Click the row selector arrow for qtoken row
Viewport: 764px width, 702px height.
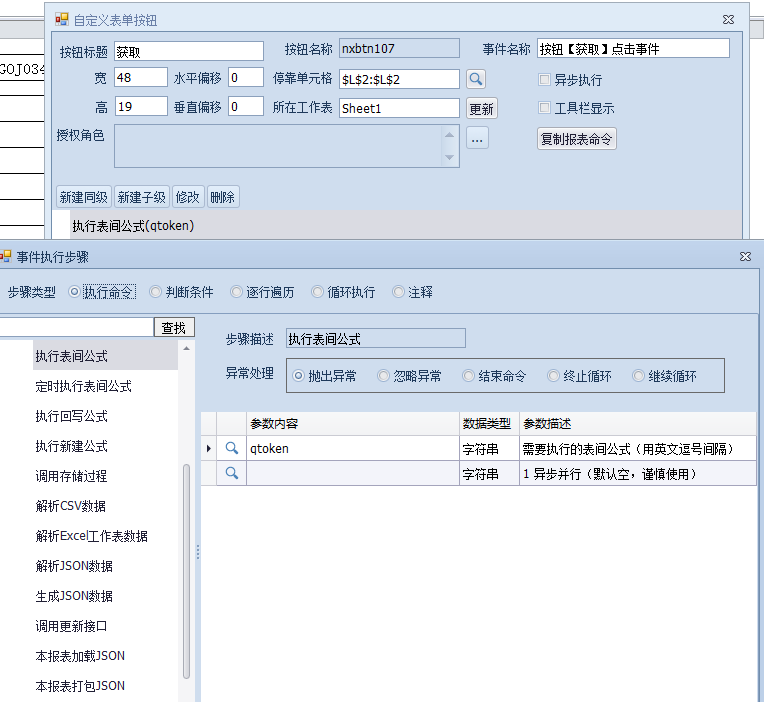[x=209, y=449]
